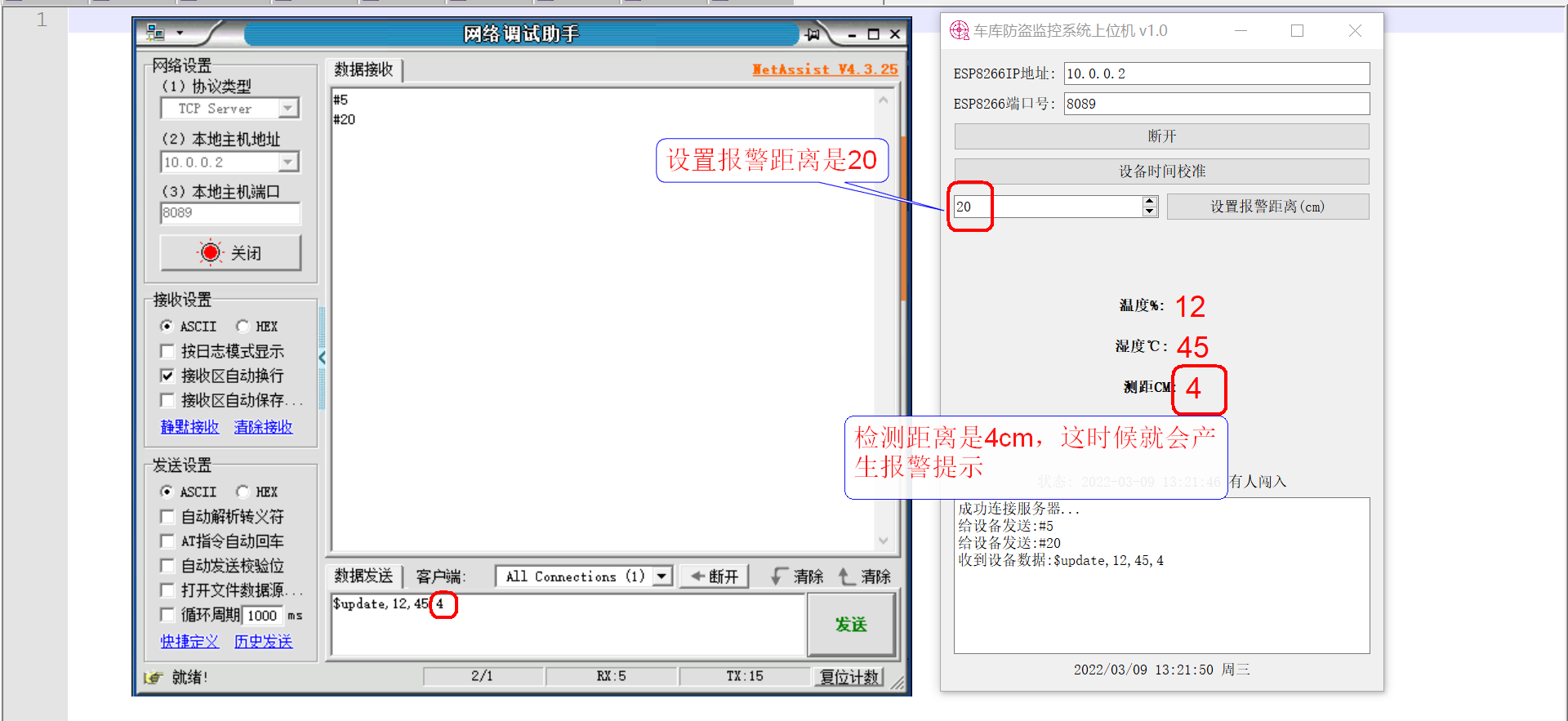Click the local host port field 8089

pos(230,213)
